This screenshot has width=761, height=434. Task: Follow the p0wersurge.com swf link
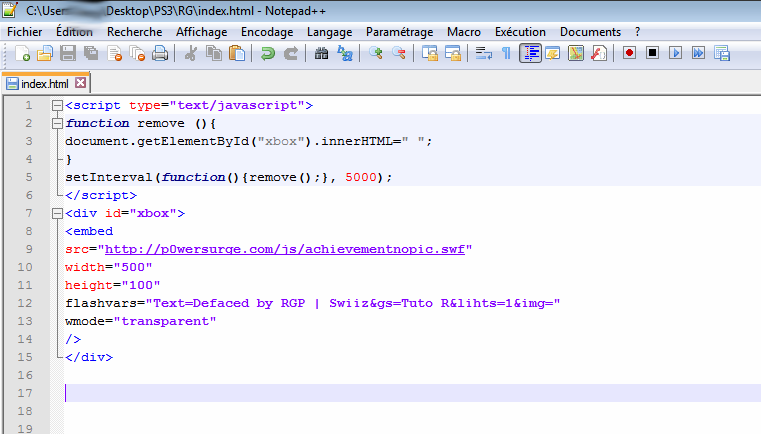coord(285,249)
